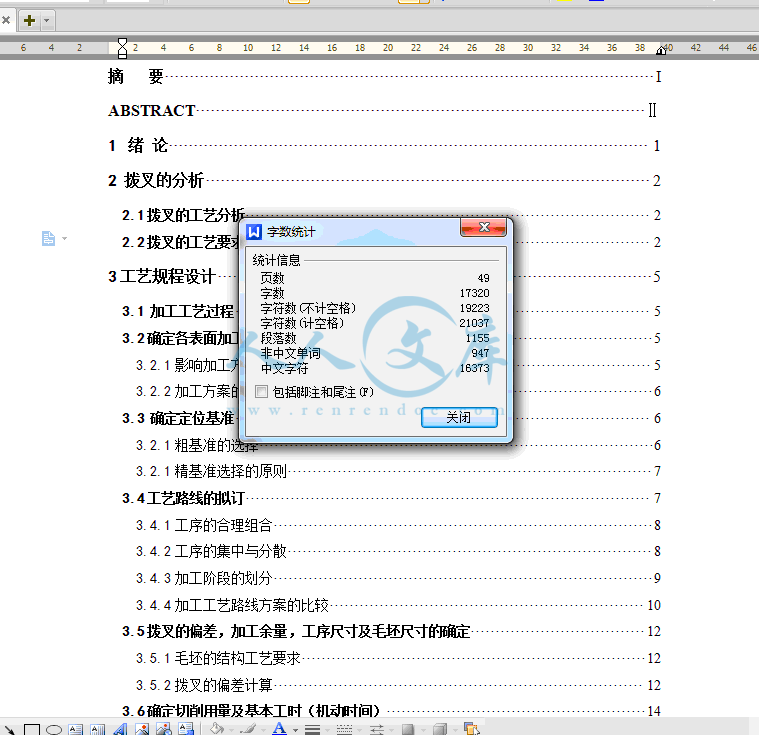Click the 非中文单词 value 947
This screenshot has height=735, width=759.
tap(480, 353)
